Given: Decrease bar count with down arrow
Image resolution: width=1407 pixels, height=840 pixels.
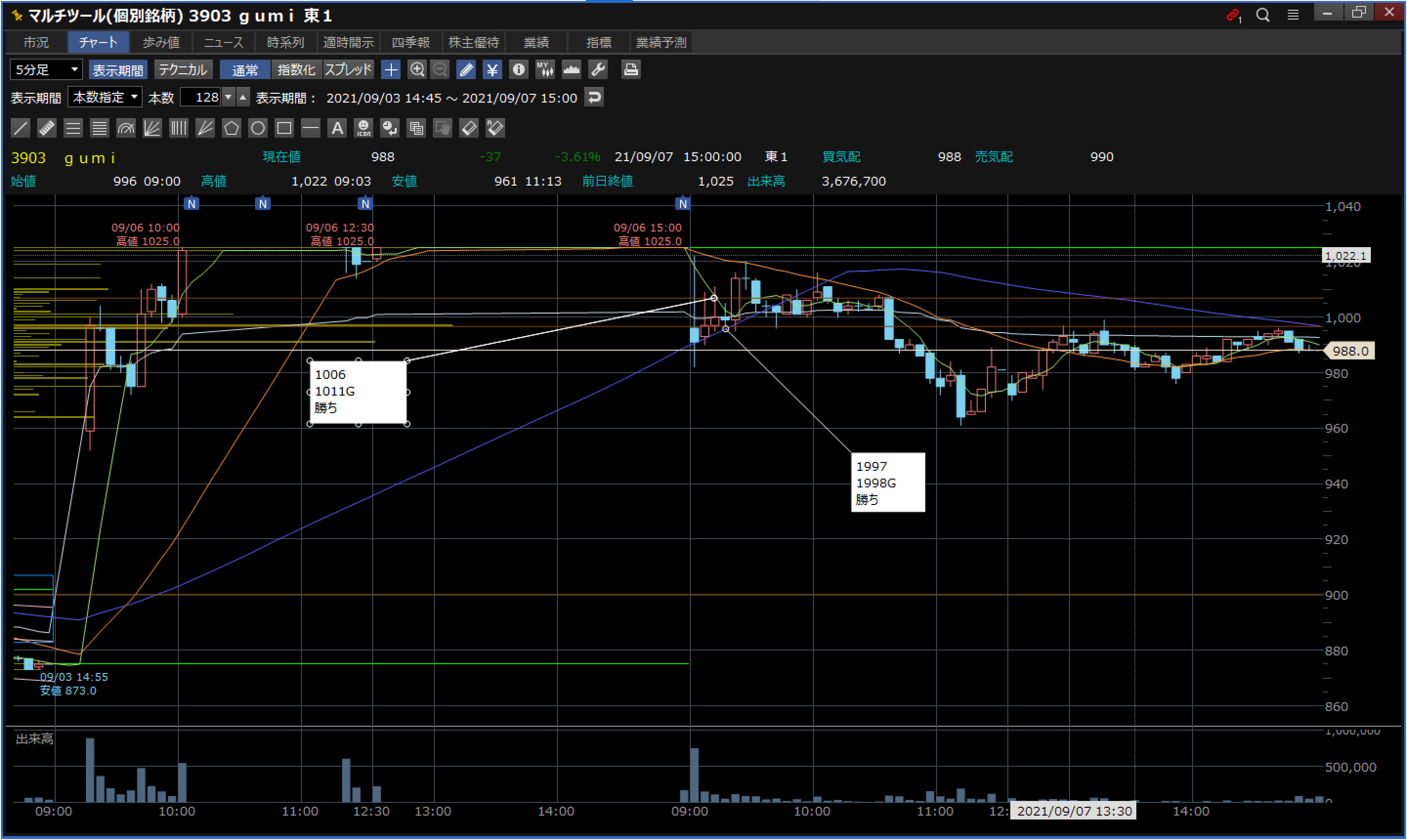Looking at the screenshot, I should tap(228, 97).
